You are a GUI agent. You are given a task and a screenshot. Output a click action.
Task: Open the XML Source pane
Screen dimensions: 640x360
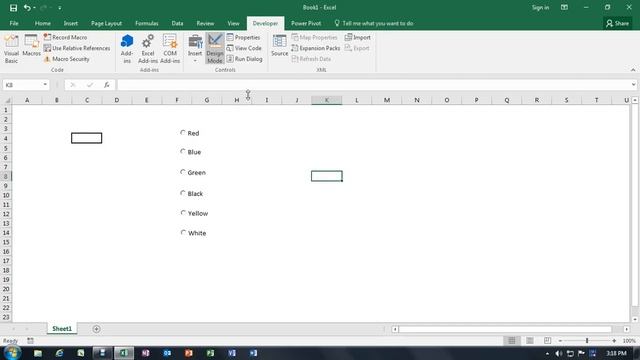pos(280,46)
